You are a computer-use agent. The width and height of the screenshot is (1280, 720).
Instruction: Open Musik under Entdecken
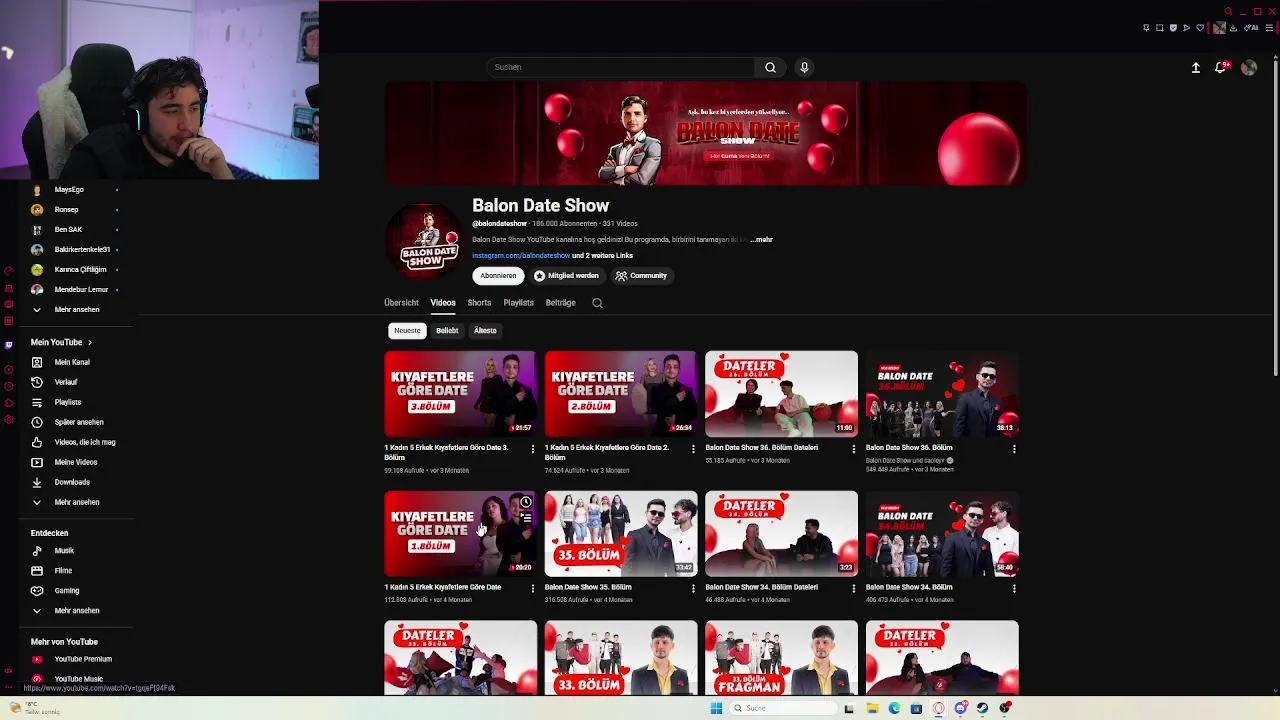(74, 551)
